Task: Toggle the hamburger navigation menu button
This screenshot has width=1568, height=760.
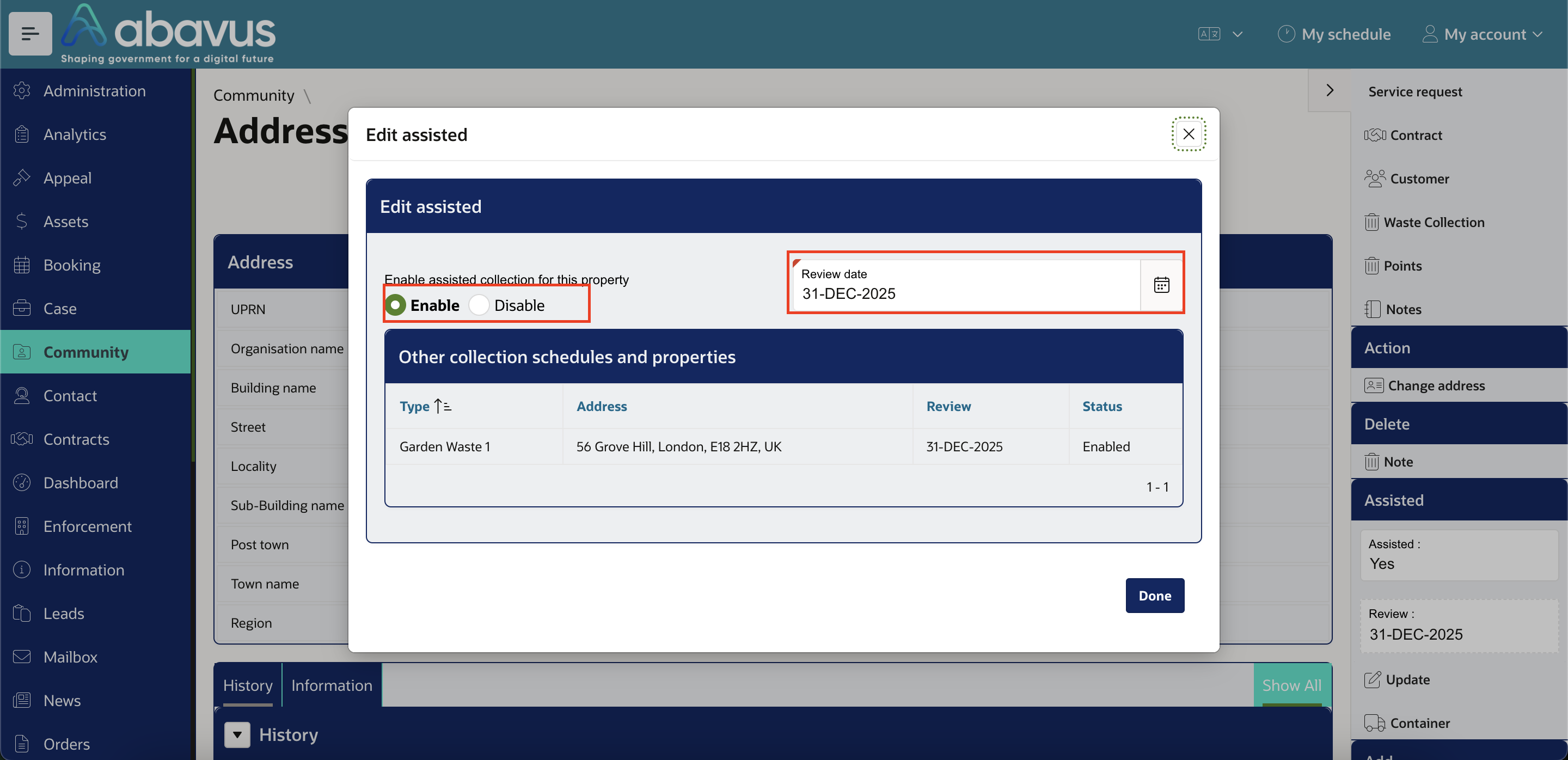Action: [30, 33]
